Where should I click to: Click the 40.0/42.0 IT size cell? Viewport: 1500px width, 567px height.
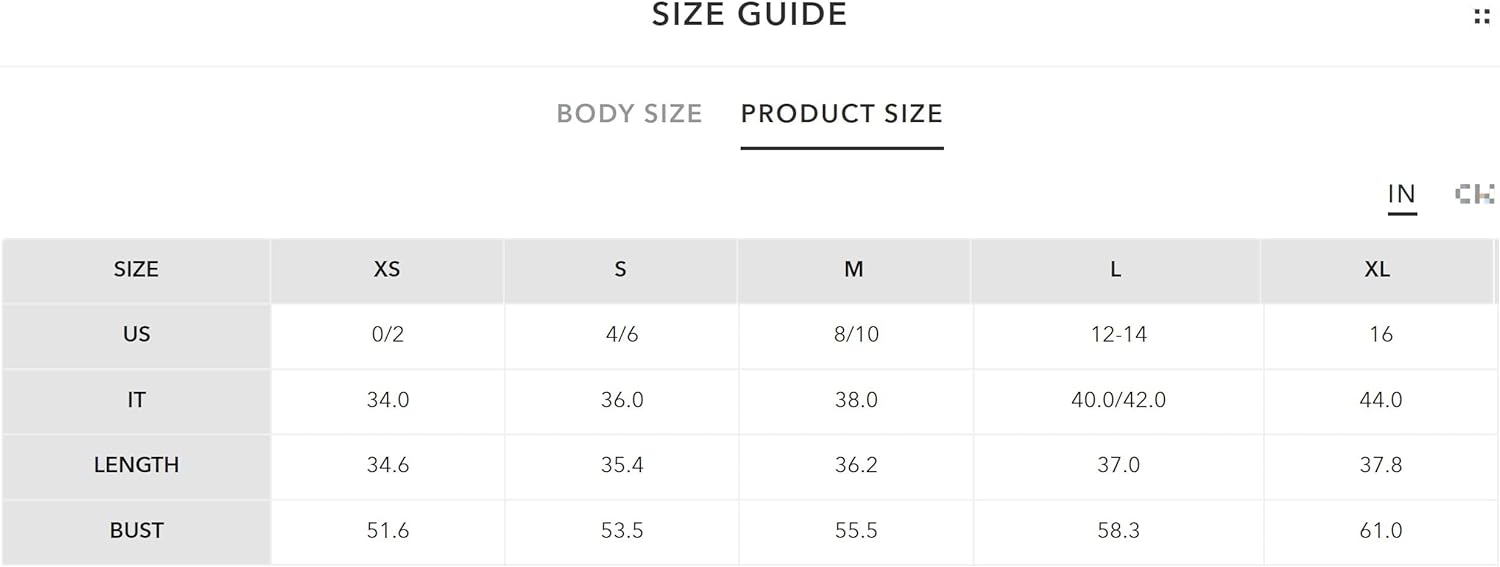(x=1118, y=400)
